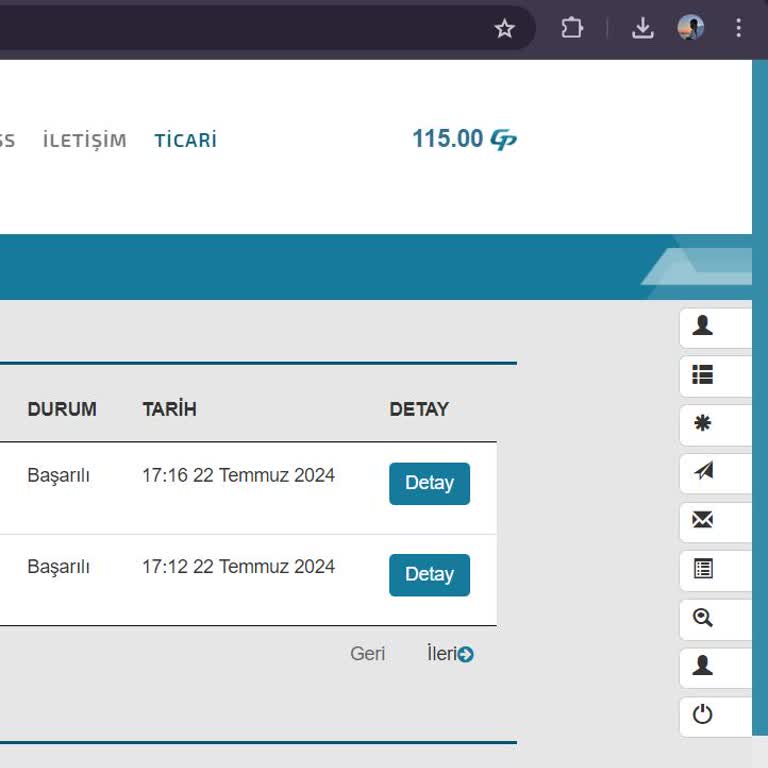The width and height of the screenshot is (768, 768).
Task: Click the first user profile sidebar icon
Action: click(702, 326)
